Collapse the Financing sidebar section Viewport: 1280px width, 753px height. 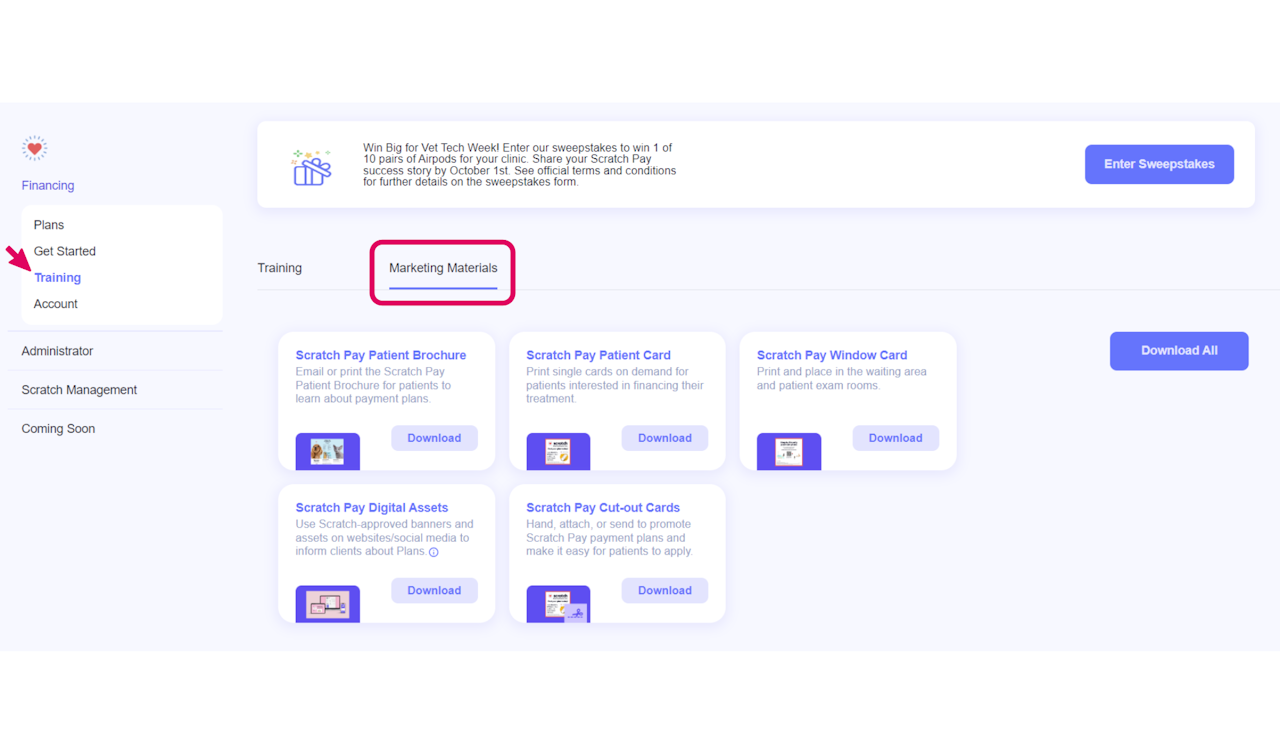tap(48, 185)
